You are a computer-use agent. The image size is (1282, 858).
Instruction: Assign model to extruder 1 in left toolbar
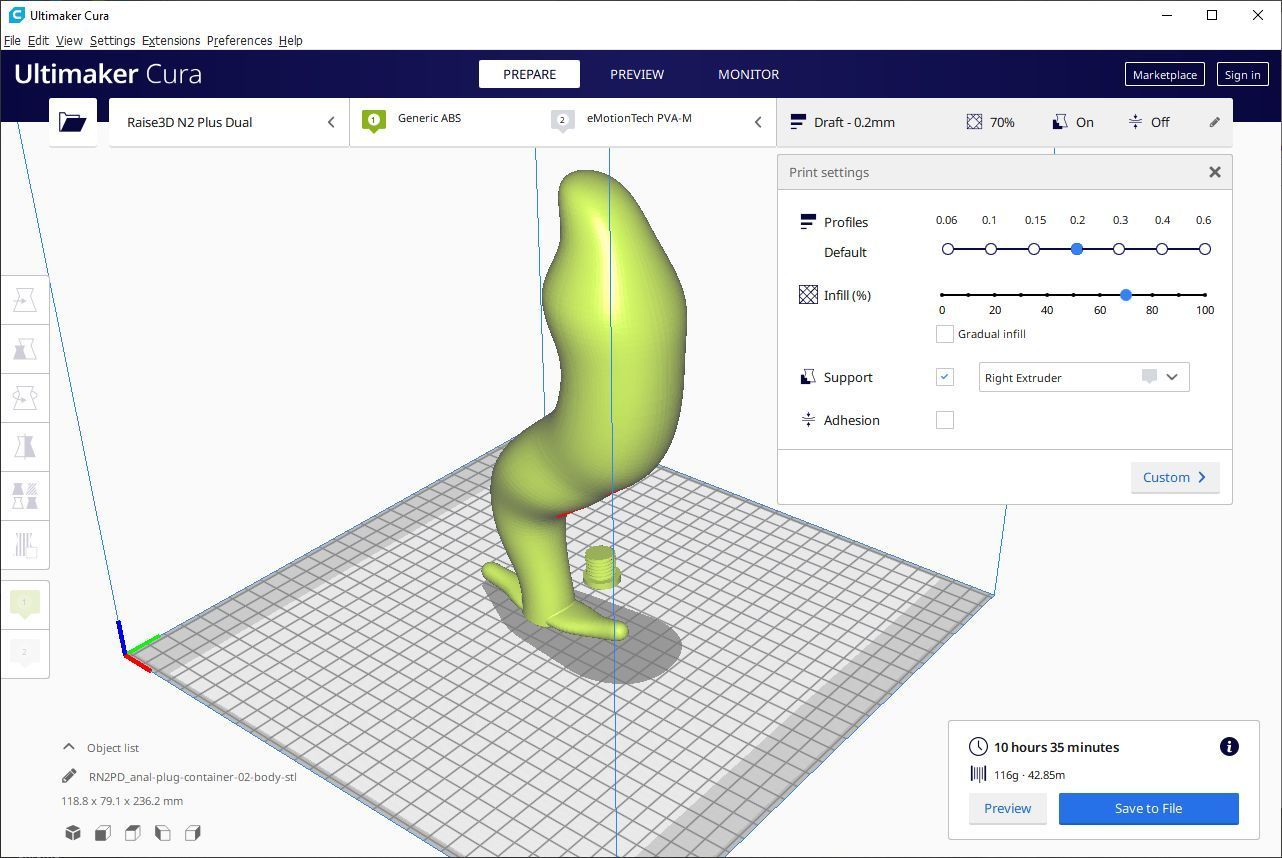pyautogui.click(x=25, y=604)
